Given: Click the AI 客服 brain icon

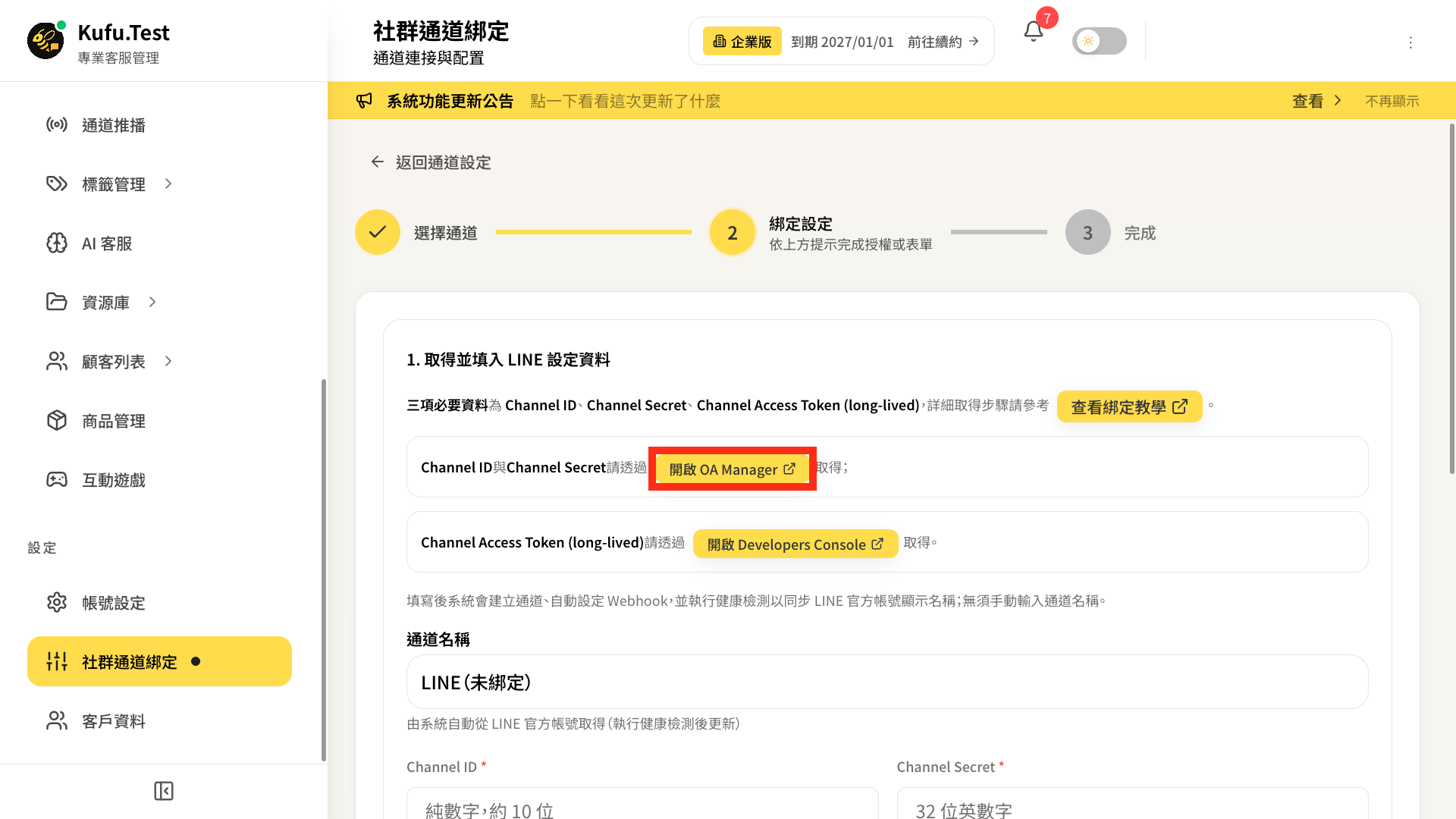Looking at the screenshot, I should pyautogui.click(x=57, y=243).
